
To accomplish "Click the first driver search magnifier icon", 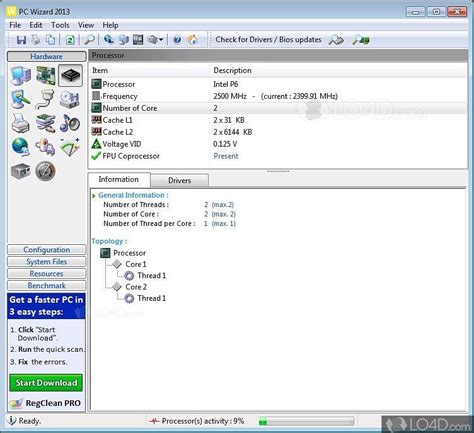I will [336, 40].
